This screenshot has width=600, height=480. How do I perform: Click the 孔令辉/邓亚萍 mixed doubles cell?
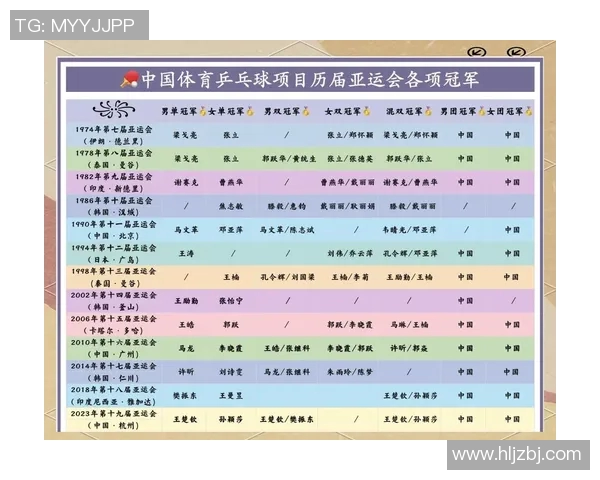tap(410, 254)
